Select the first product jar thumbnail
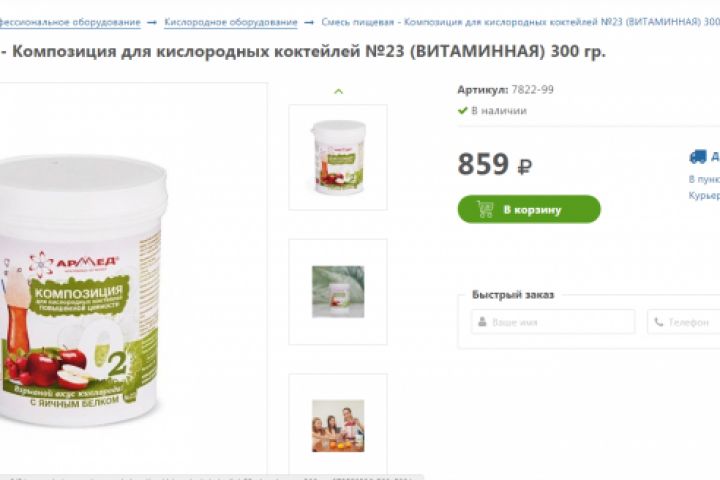The width and height of the screenshot is (720, 480). 338,157
